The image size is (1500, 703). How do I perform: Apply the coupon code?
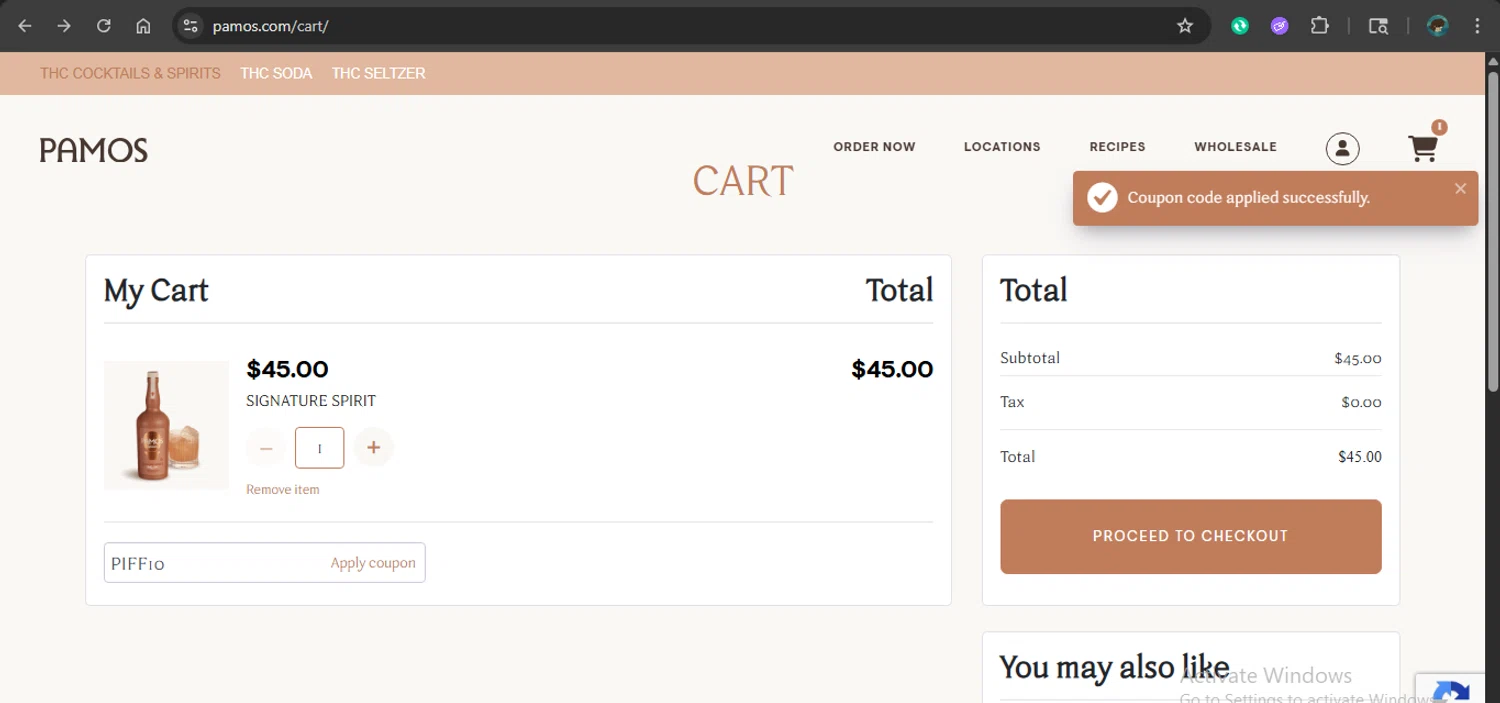373,563
